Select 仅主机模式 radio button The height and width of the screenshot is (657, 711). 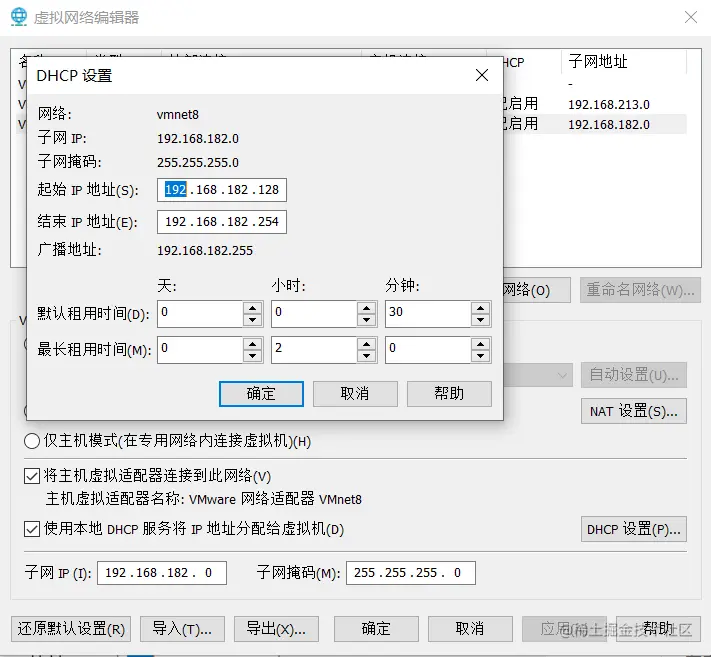tap(32, 441)
